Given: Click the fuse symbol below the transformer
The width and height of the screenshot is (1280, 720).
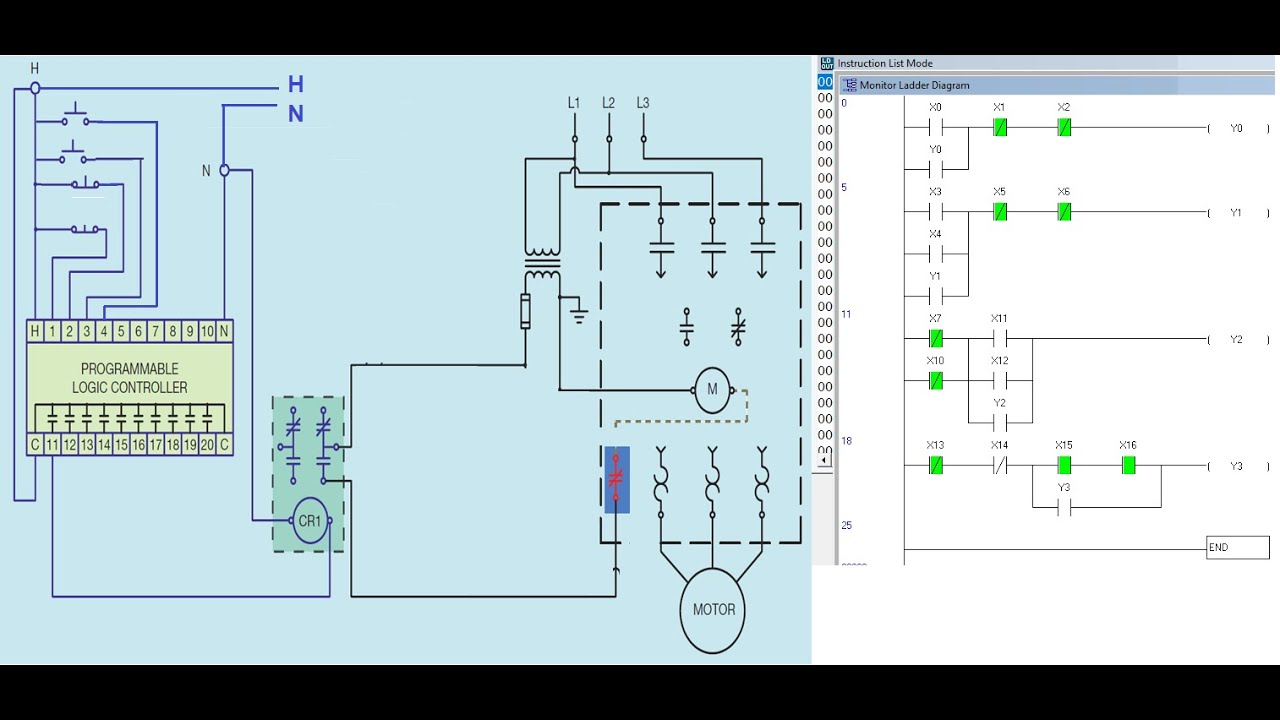Looking at the screenshot, I should point(525,311).
